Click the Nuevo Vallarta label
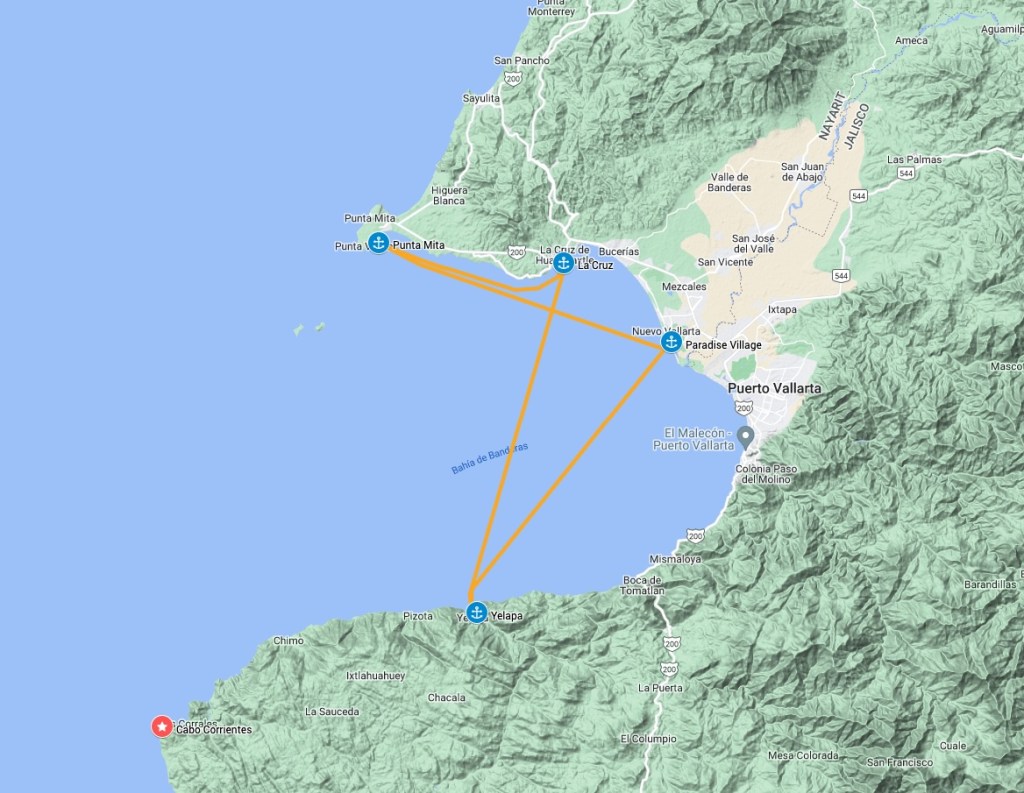 pos(666,331)
